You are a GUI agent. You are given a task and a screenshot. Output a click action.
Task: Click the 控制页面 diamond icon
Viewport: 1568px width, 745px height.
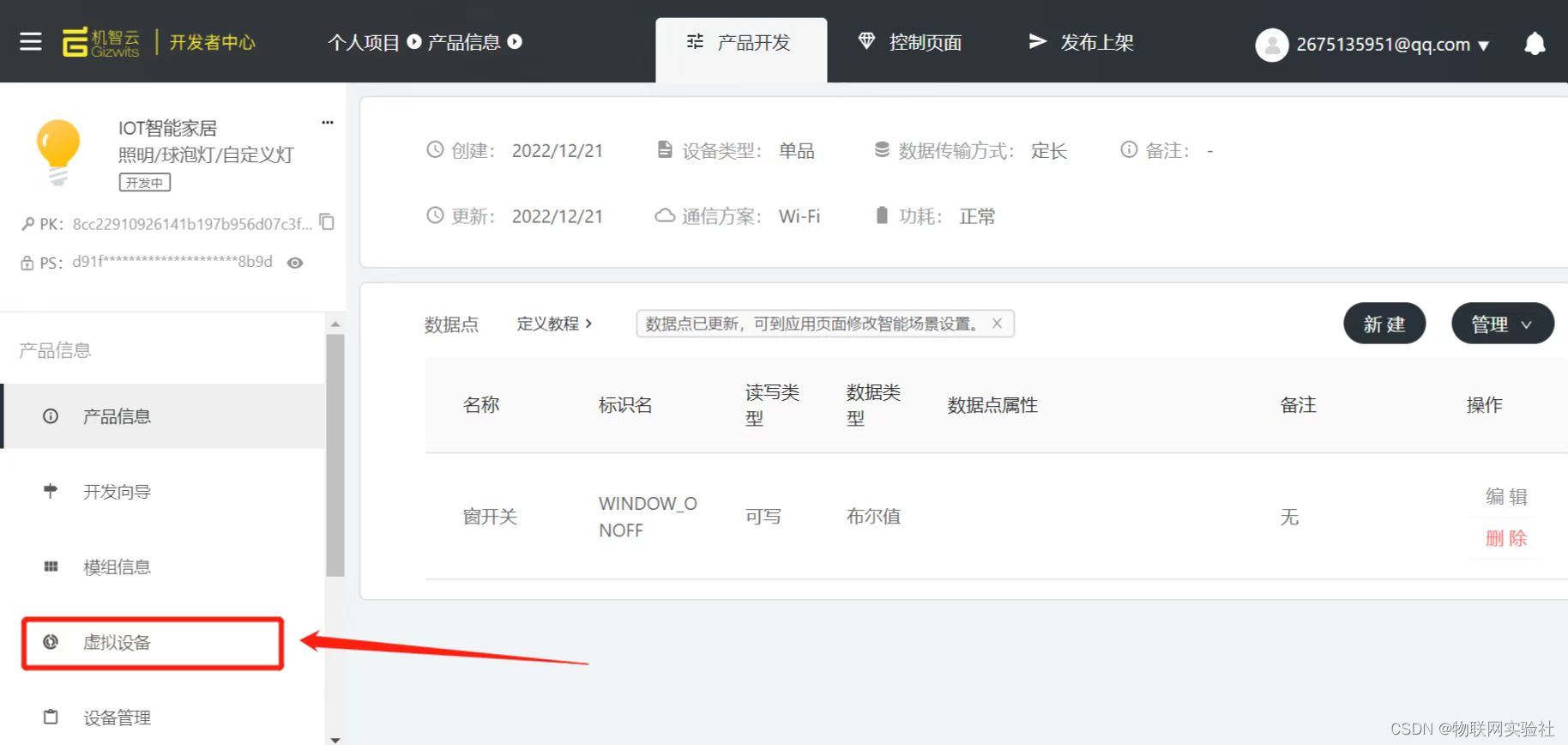[866, 41]
